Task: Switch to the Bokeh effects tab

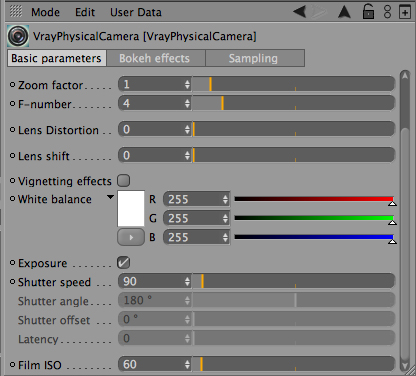Action: [155, 58]
